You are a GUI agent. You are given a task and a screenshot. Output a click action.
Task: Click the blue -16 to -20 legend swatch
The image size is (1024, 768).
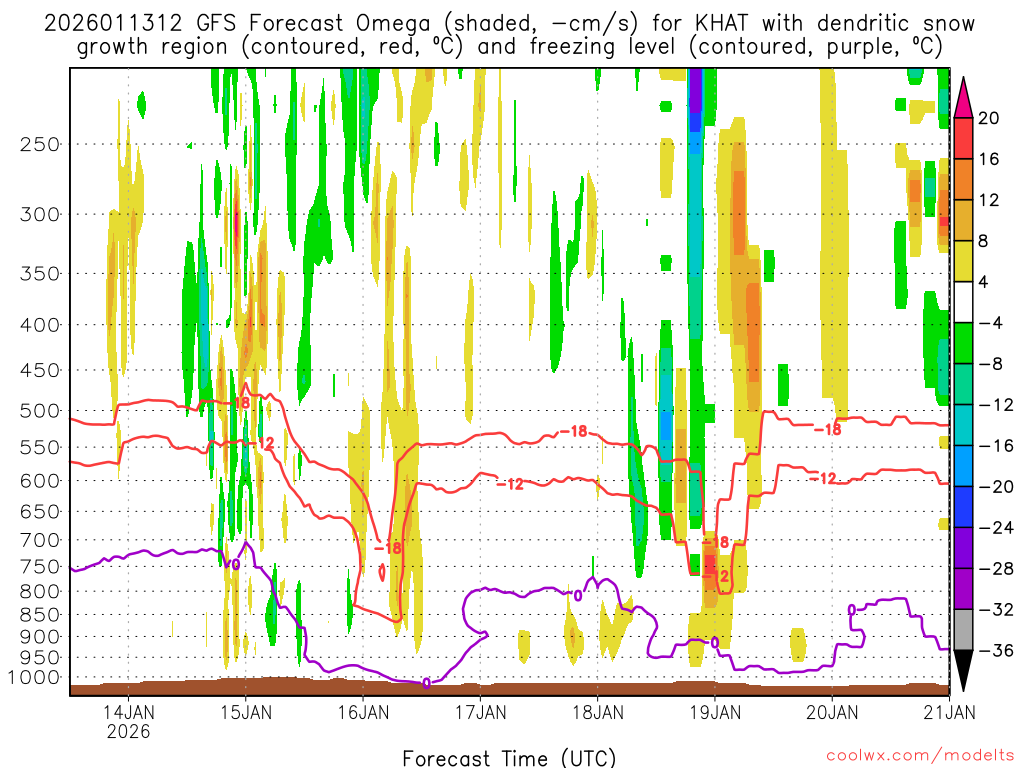963,466
